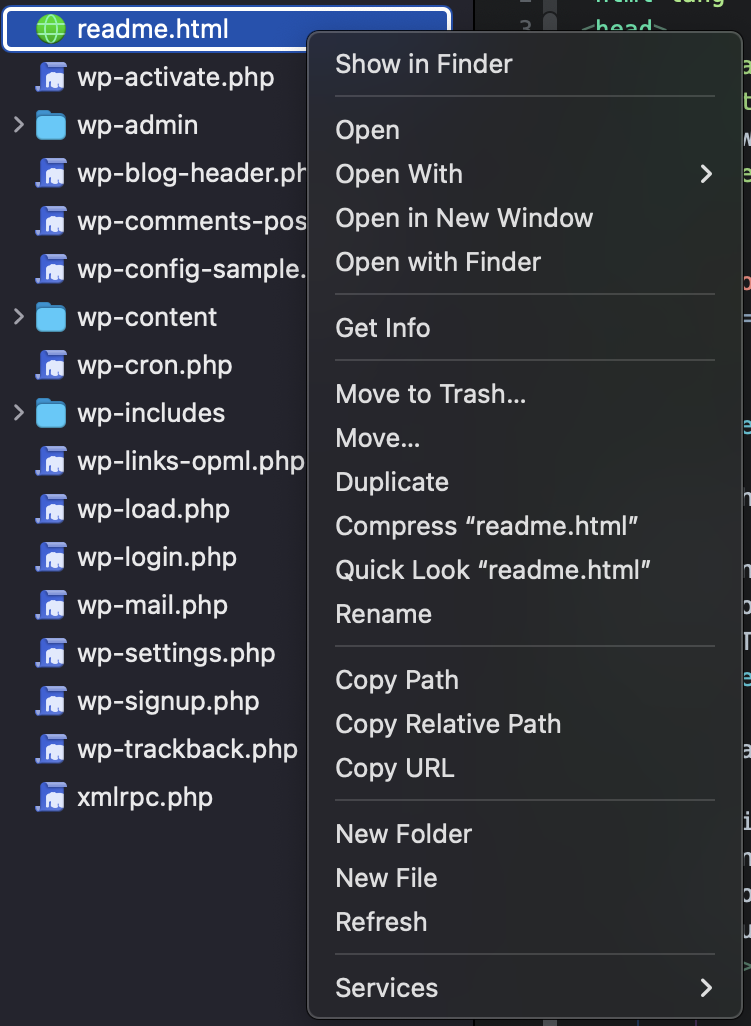Select Quick Look “readme.html”

tap(493, 570)
